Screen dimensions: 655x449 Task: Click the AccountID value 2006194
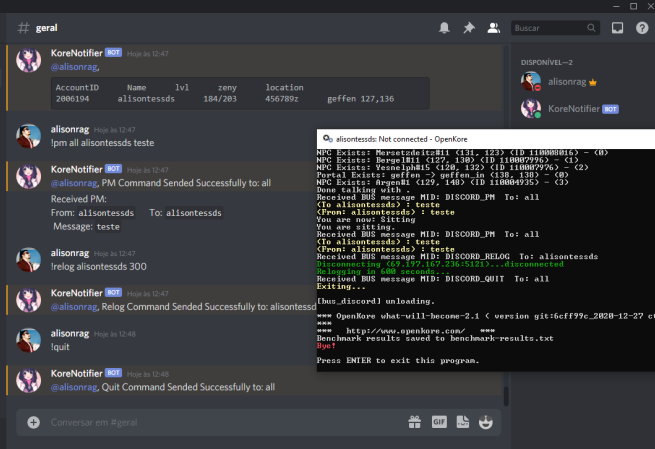click(72, 99)
